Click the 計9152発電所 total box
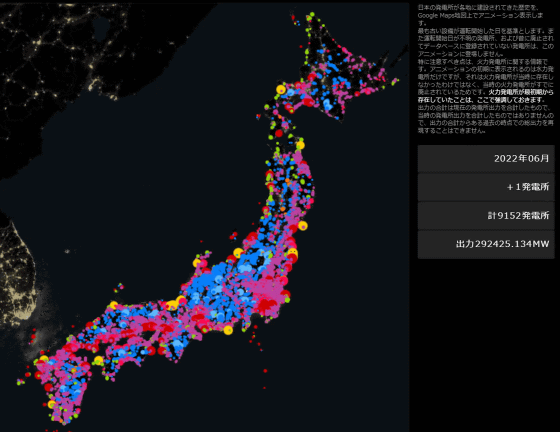Viewport: 560px width, 432px height. pyautogui.click(x=486, y=216)
